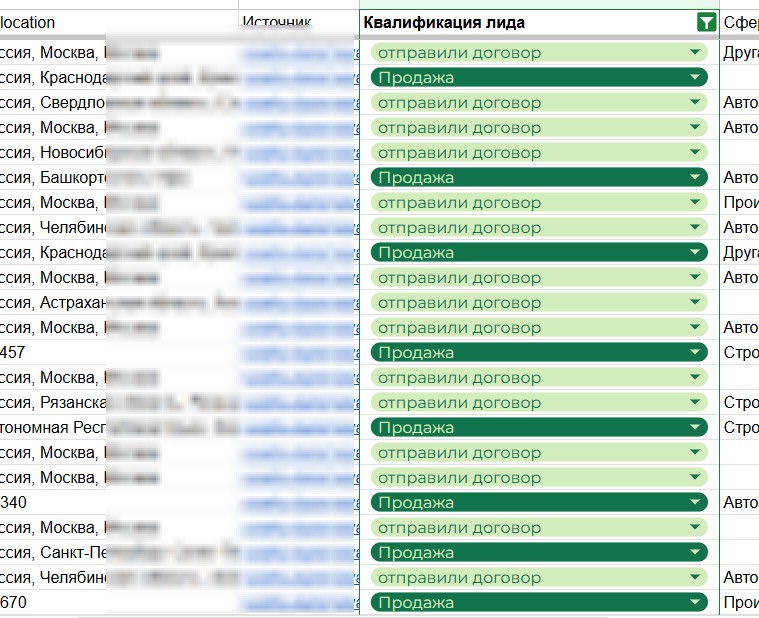This screenshot has width=759, height=618.
Task: Follow the source link in 340 row
Action: (298, 503)
